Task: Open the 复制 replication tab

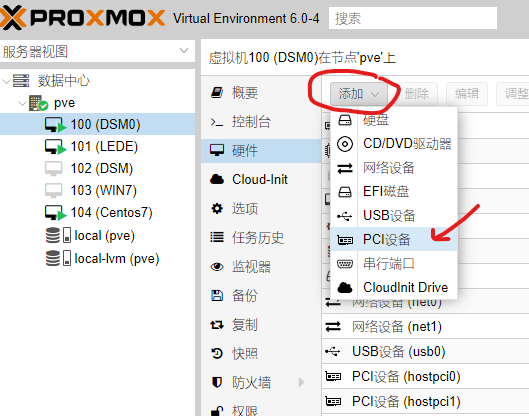Action: [x=261, y=325]
